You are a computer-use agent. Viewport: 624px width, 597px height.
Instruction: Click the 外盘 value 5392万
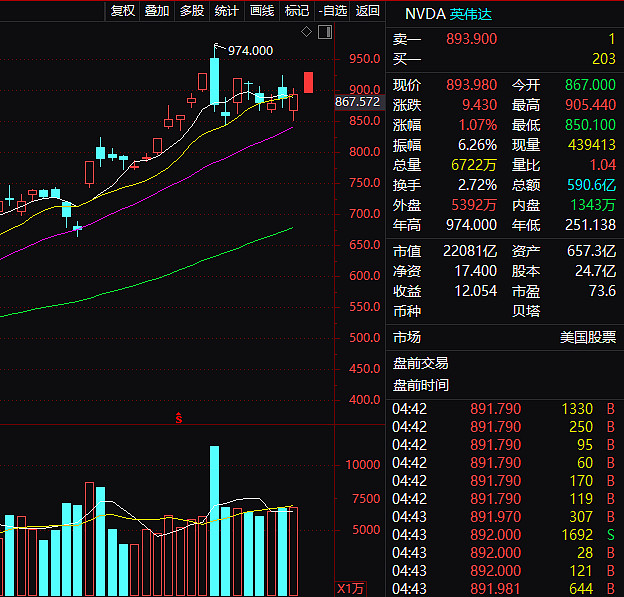click(474, 205)
